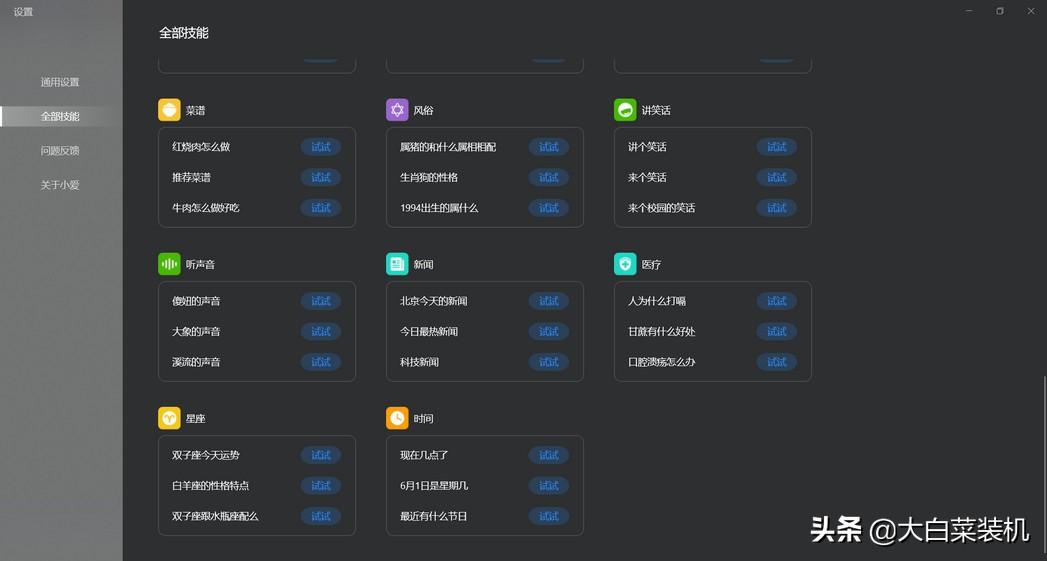Click 试试 beside 甘蔗有什么好处
Screen dimensions: 1047x561
click(777, 331)
